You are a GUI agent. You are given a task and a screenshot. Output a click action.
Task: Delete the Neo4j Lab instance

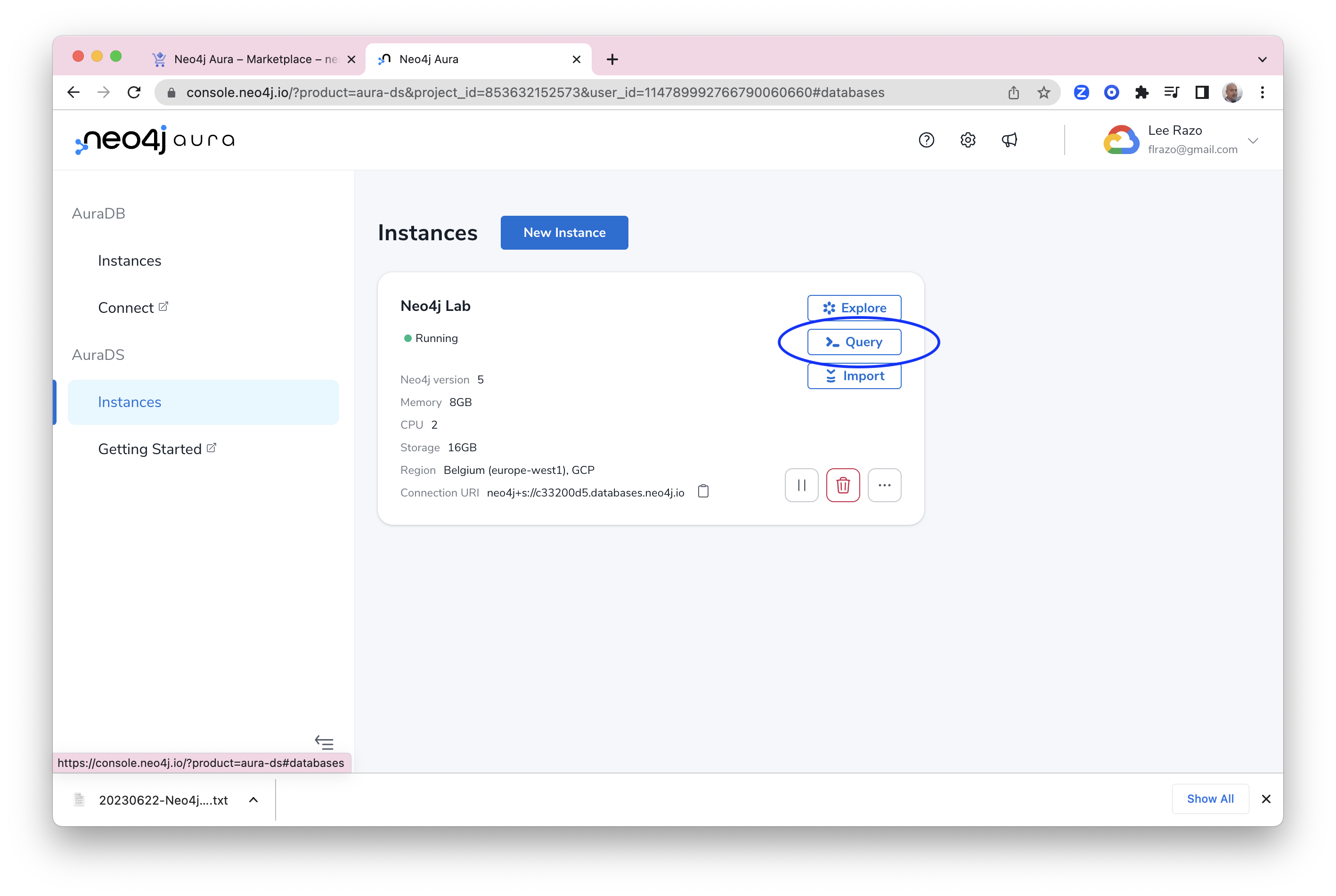[x=843, y=485]
